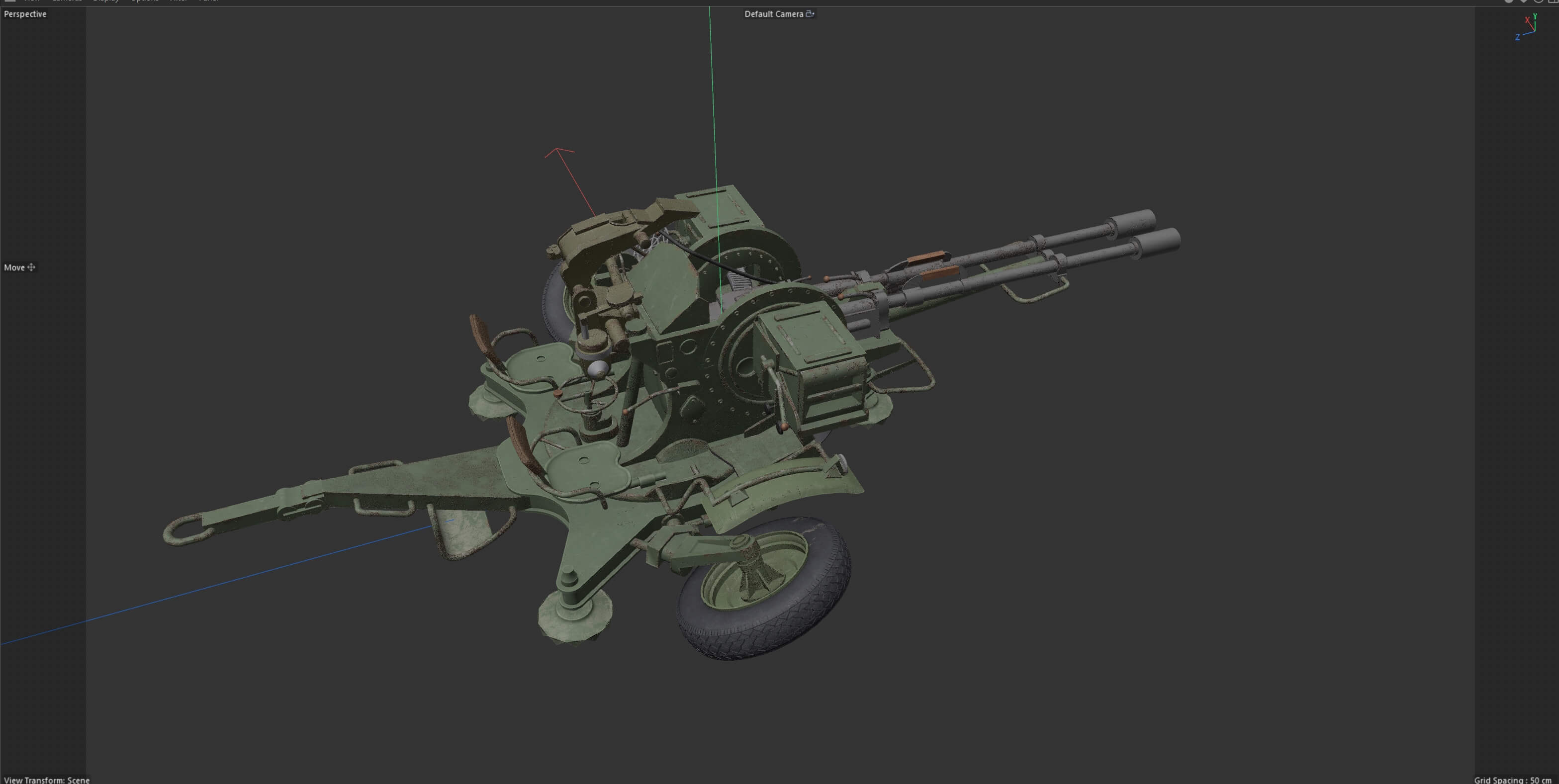Click the View Transform: Scene status text
The width and height of the screenshot is (1559, 784).
tap(47, 780)
